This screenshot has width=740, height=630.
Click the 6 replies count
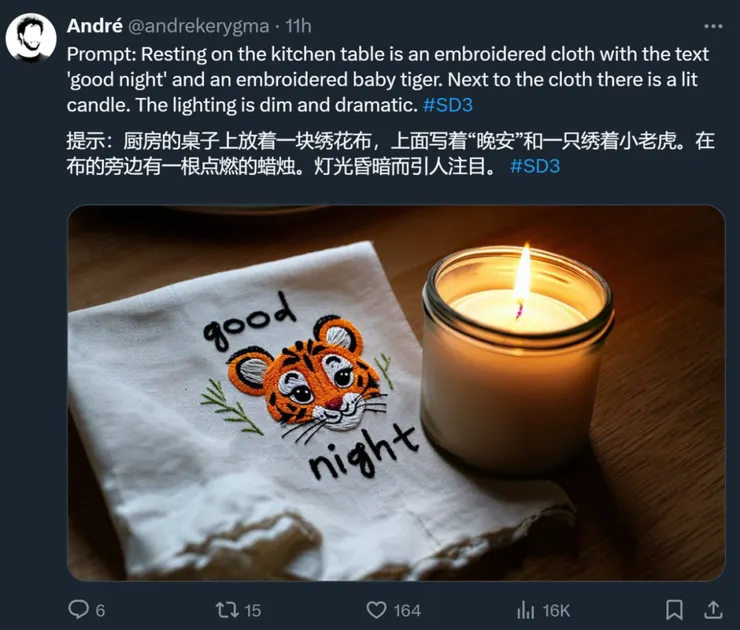[x=100, y=611]
